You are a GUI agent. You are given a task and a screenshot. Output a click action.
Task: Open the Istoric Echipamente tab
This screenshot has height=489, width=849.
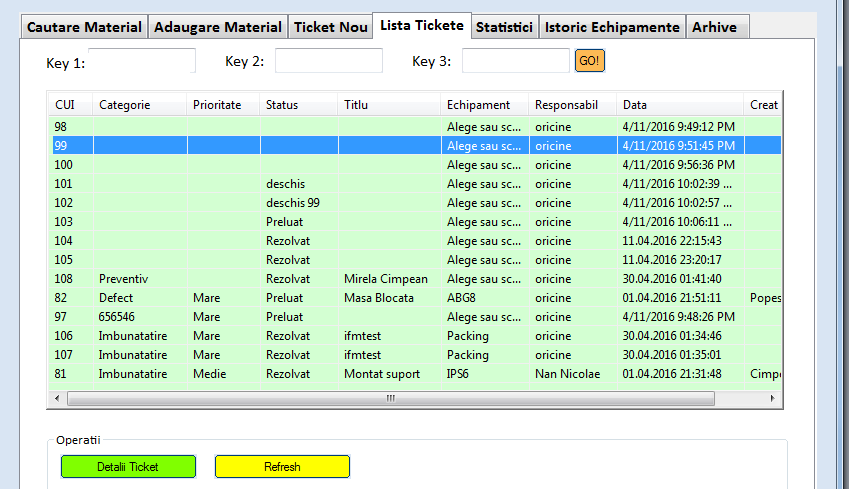click(x=612, y=27)
